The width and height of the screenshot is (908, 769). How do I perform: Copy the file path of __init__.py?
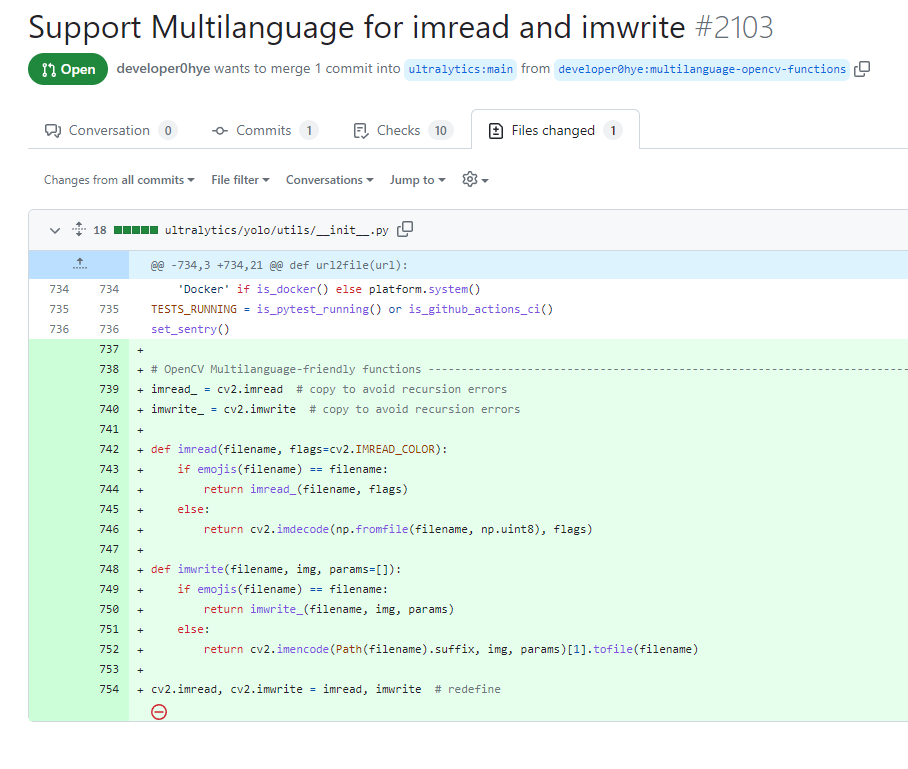pyautogui.click(x=405, y=229)
